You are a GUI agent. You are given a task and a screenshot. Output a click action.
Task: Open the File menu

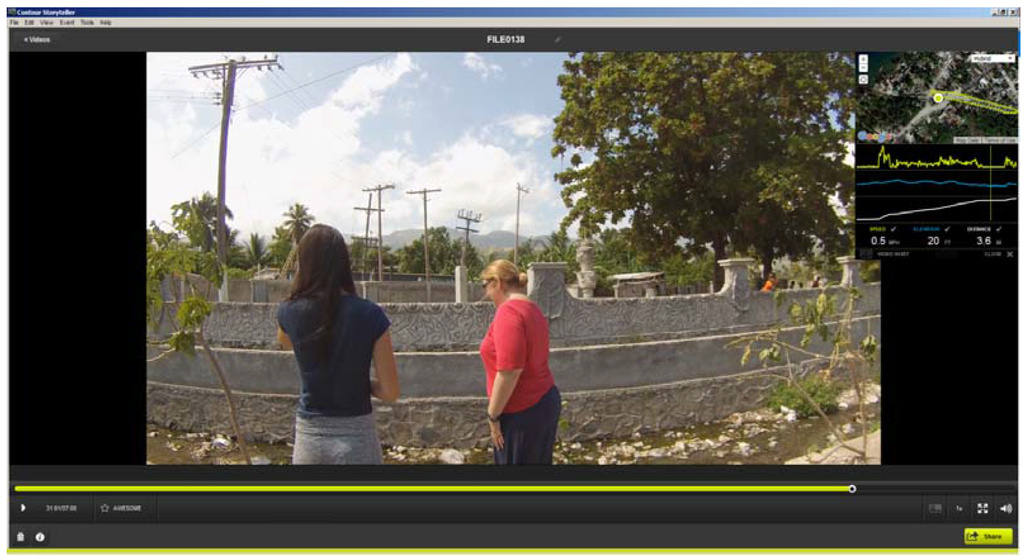pyautogui.click(x=14, y=22)
